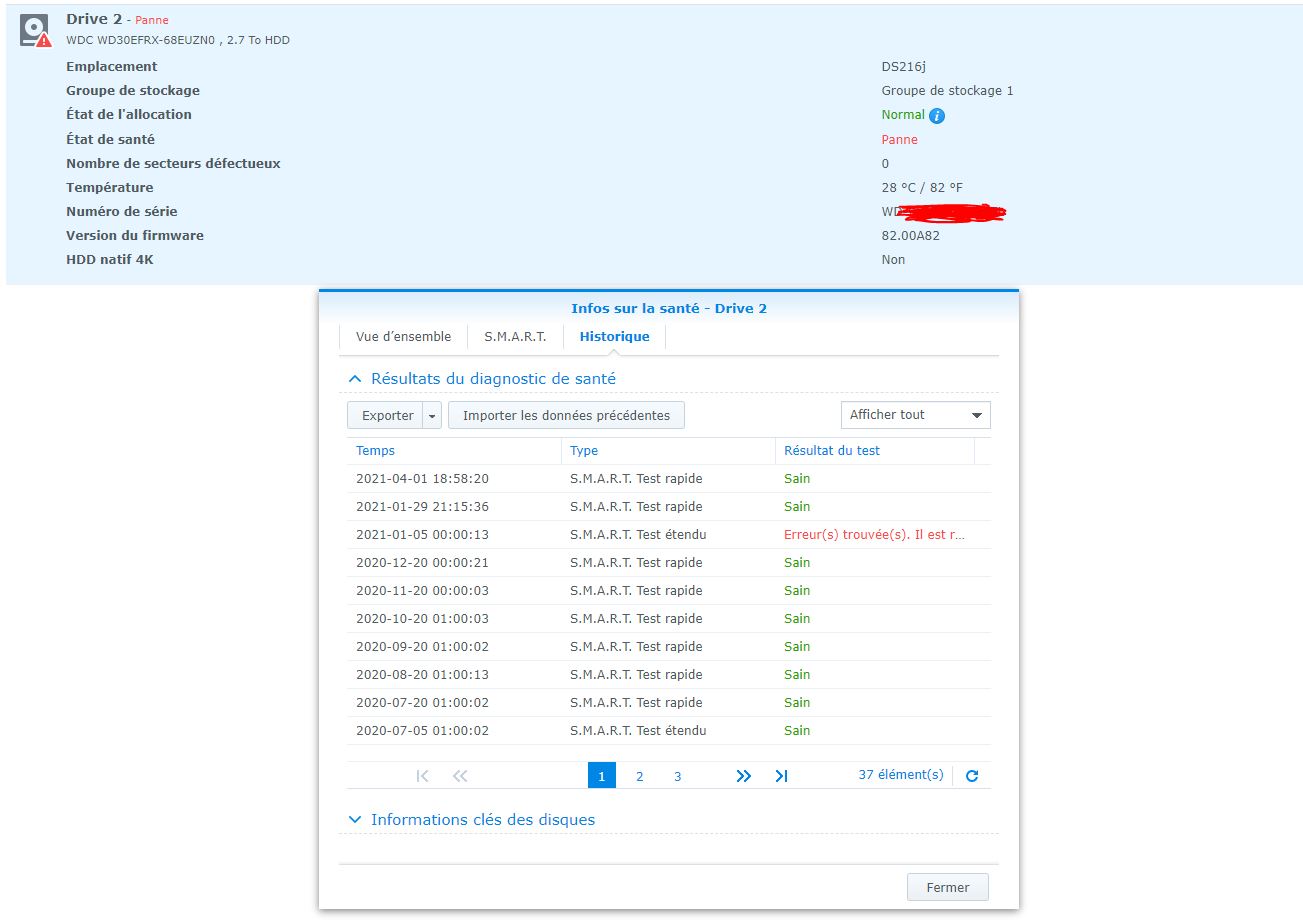Jump to the last page of results
Image resolution: width=1303 pixels, height=922 pixels.
pyautogui.click(x=781, y=776)
